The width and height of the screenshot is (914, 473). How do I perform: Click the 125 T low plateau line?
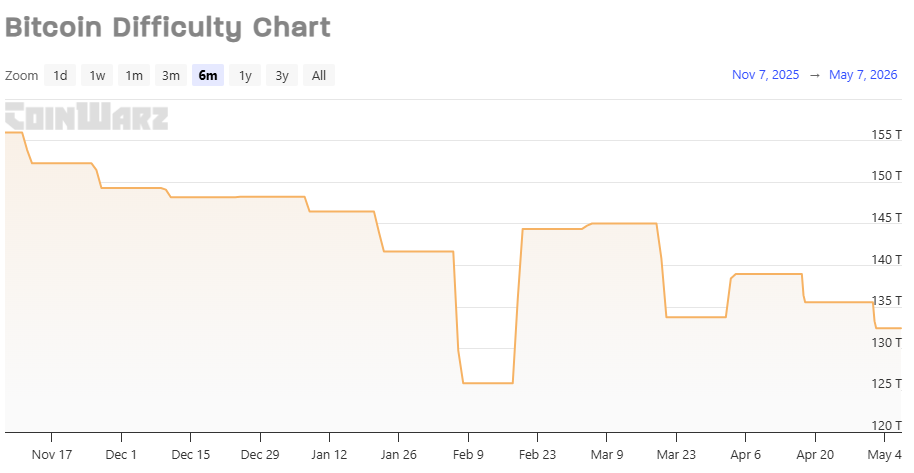(488, 383)
